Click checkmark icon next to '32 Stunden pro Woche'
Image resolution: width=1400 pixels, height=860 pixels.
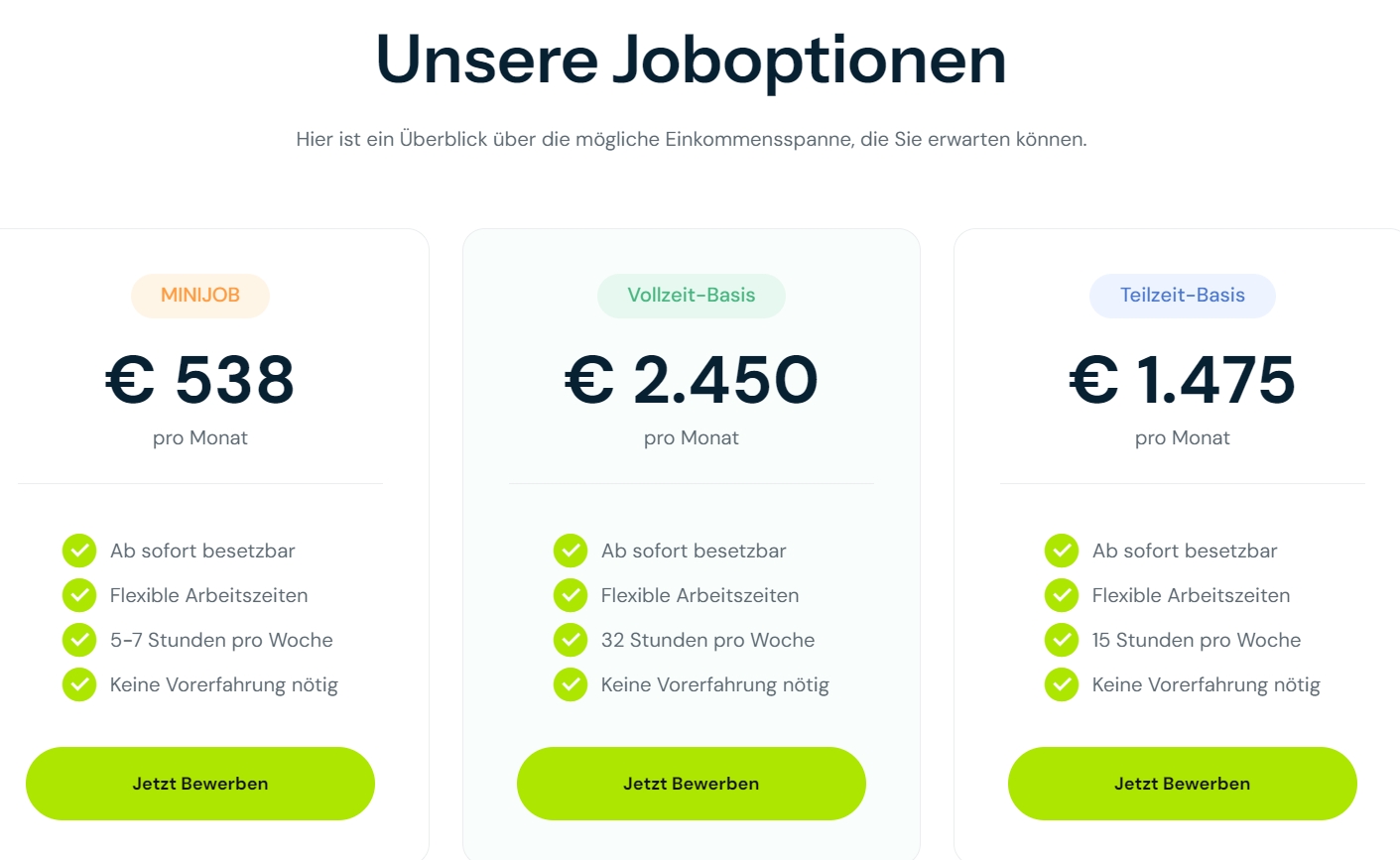[571, 640]
